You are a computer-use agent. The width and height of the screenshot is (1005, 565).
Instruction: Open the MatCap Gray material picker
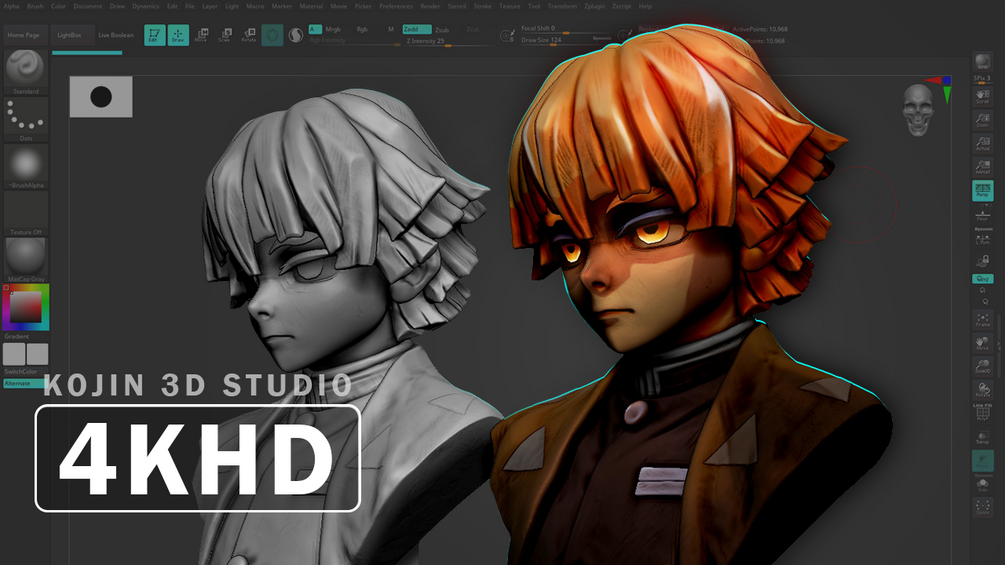[x=26, y=260]
